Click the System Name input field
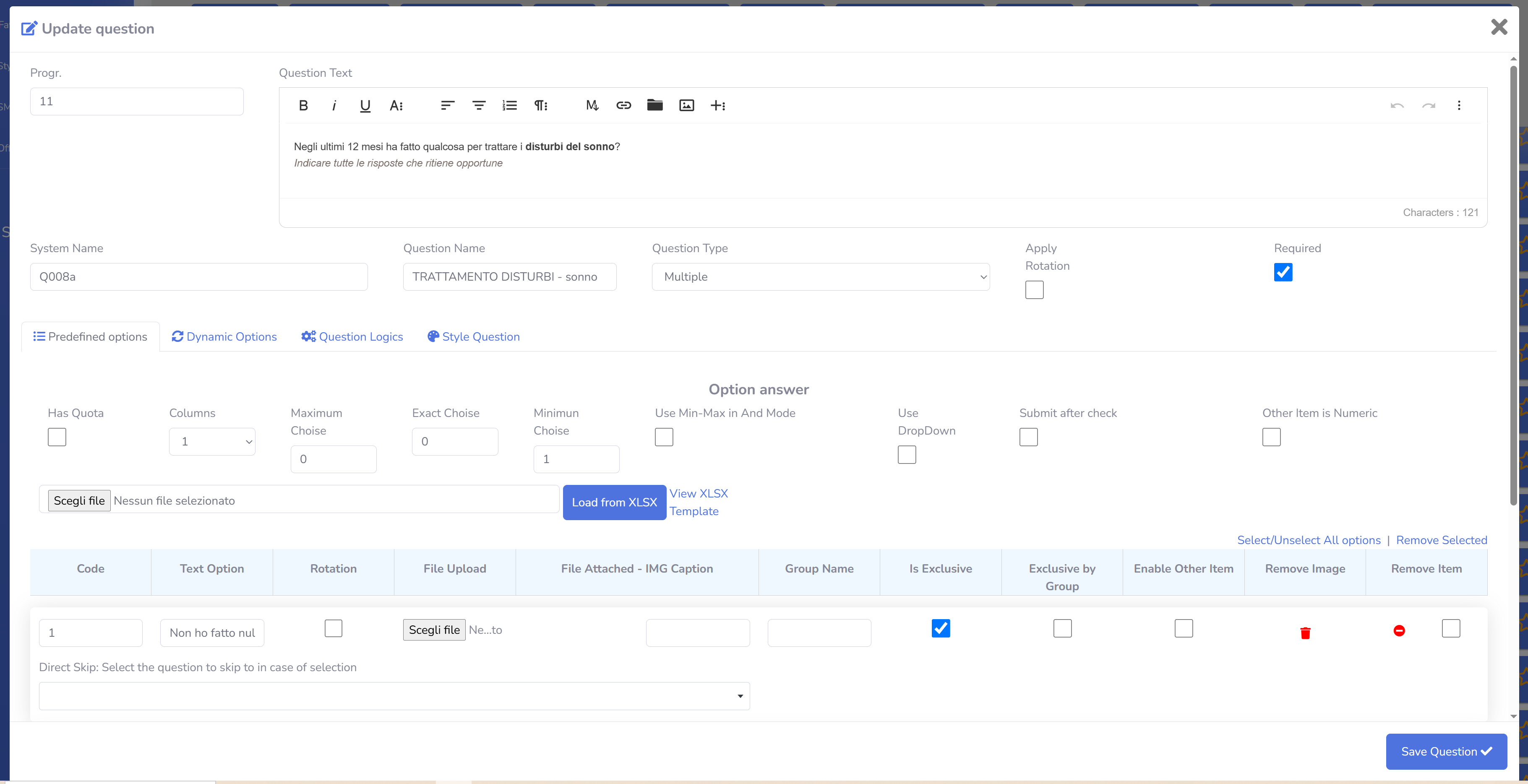Screen dimensions: 1528x784 (x=199, y=277)
